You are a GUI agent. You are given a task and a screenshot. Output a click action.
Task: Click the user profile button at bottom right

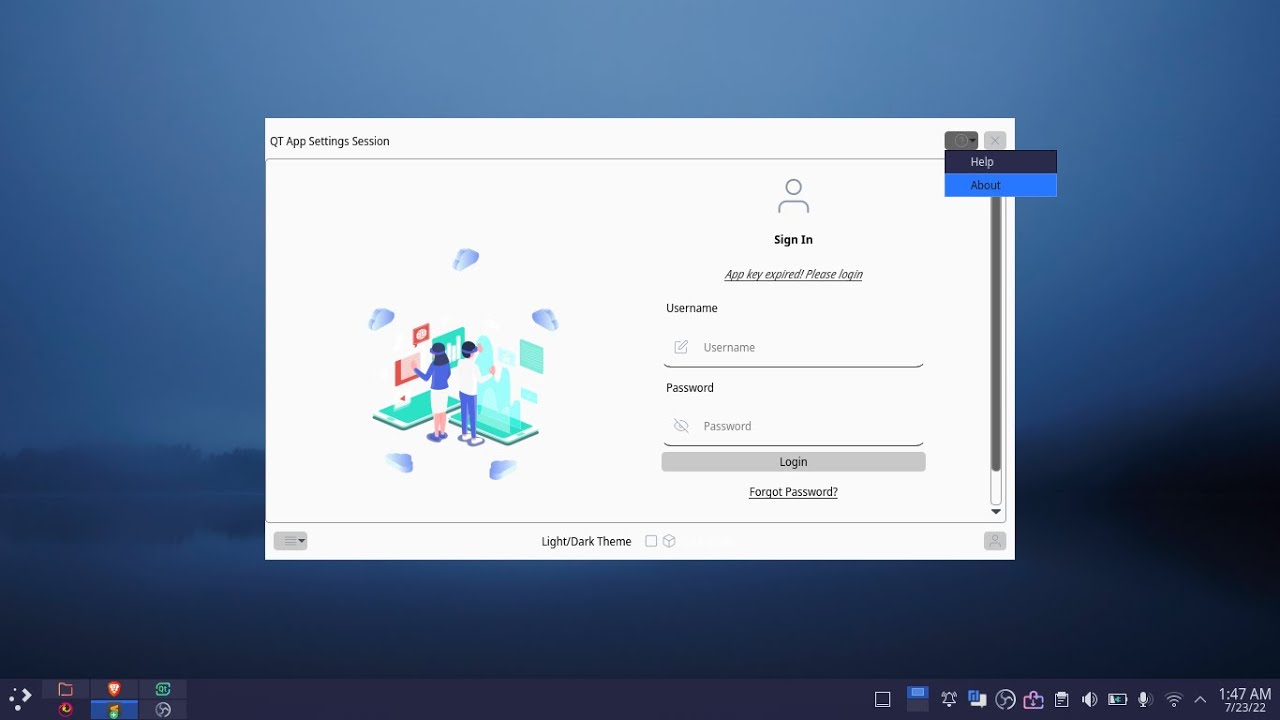click(x=994, y=541)
